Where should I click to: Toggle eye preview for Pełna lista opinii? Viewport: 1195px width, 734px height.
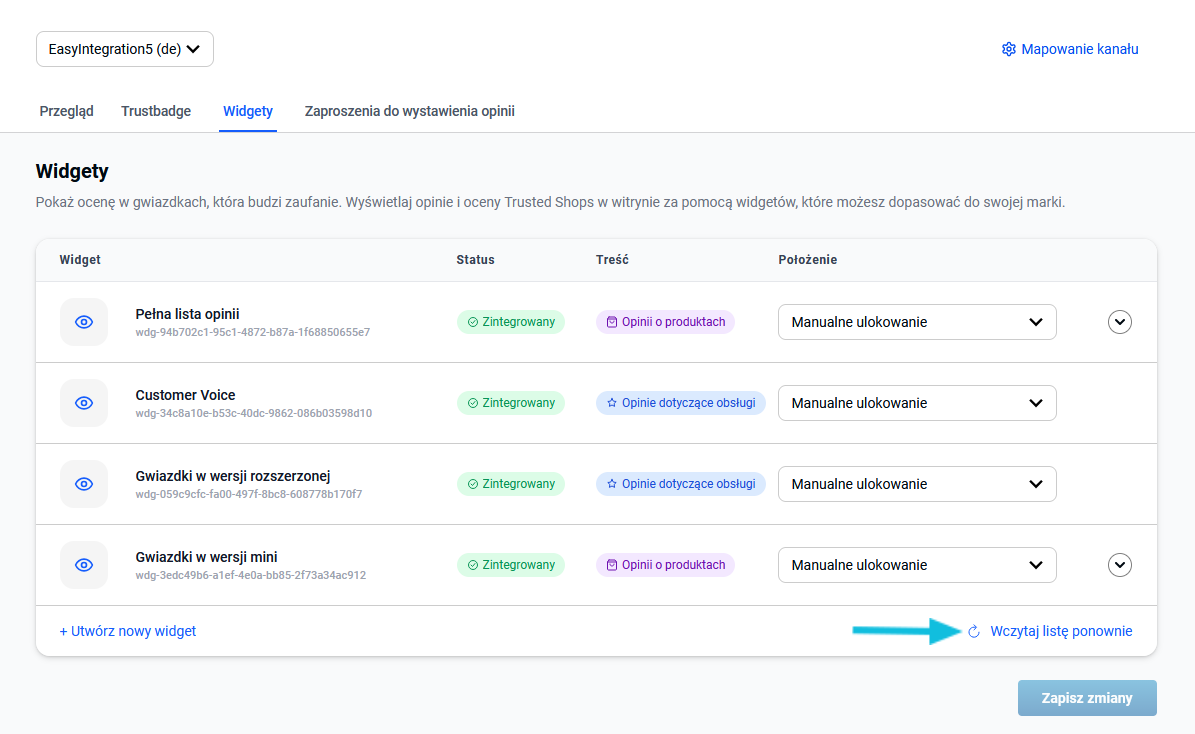(x=84, y=322)
